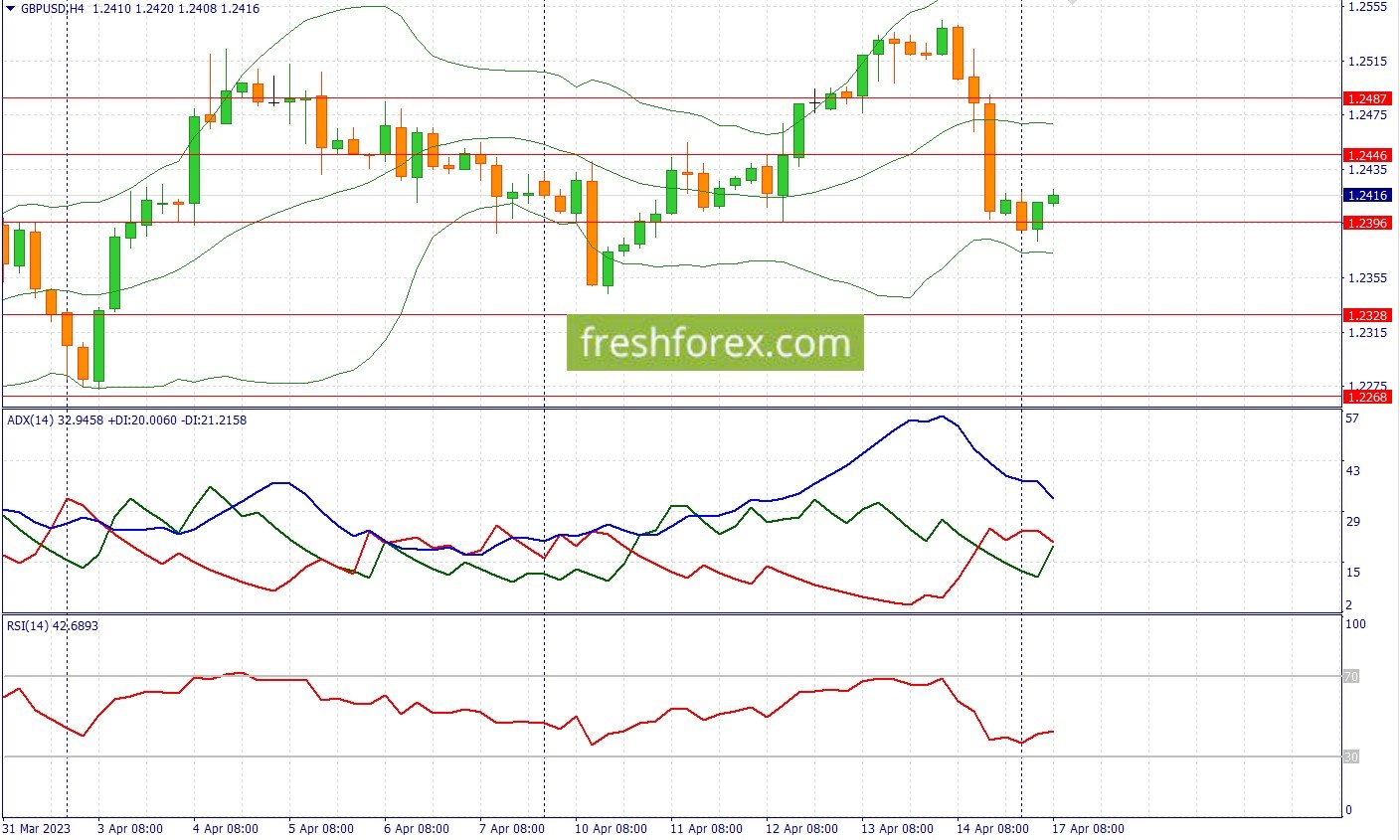Image resolution: width=1400 pixels, height=840 pixels.
Task: Click the 1.2555 price scale value
Action: (1366, 7)
